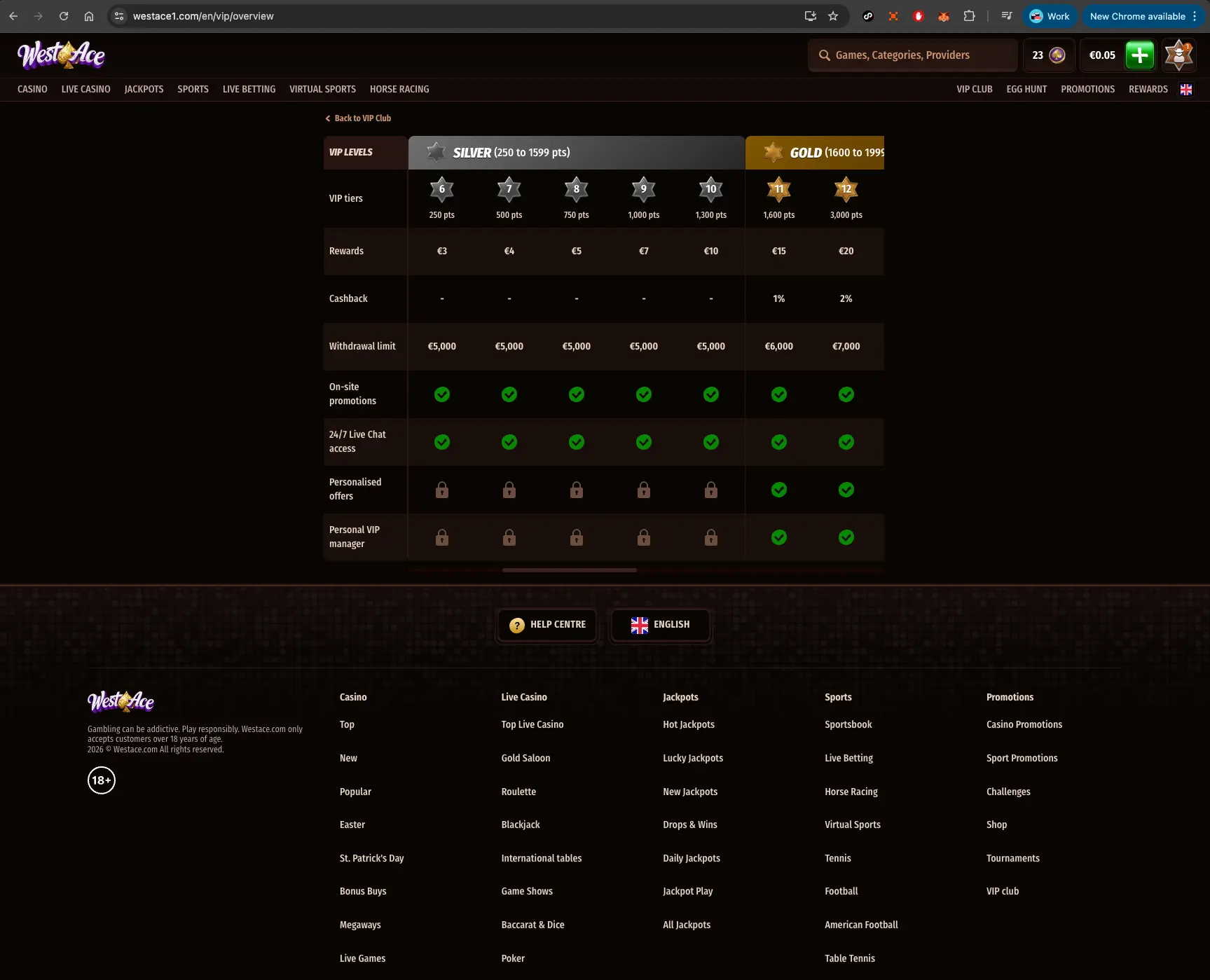
Task: Click the €20 rewards cell
Action: (x=846, y=251)
